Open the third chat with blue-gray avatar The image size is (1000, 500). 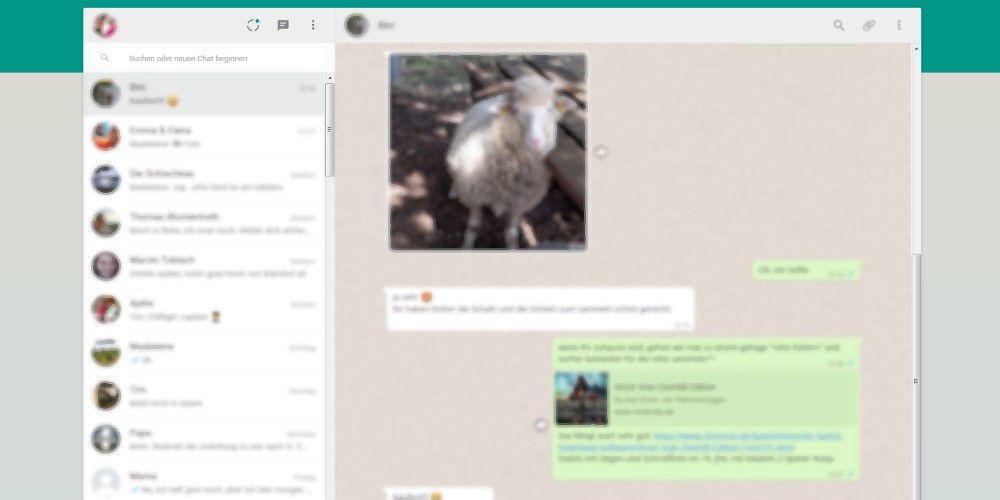pos(203,180)
